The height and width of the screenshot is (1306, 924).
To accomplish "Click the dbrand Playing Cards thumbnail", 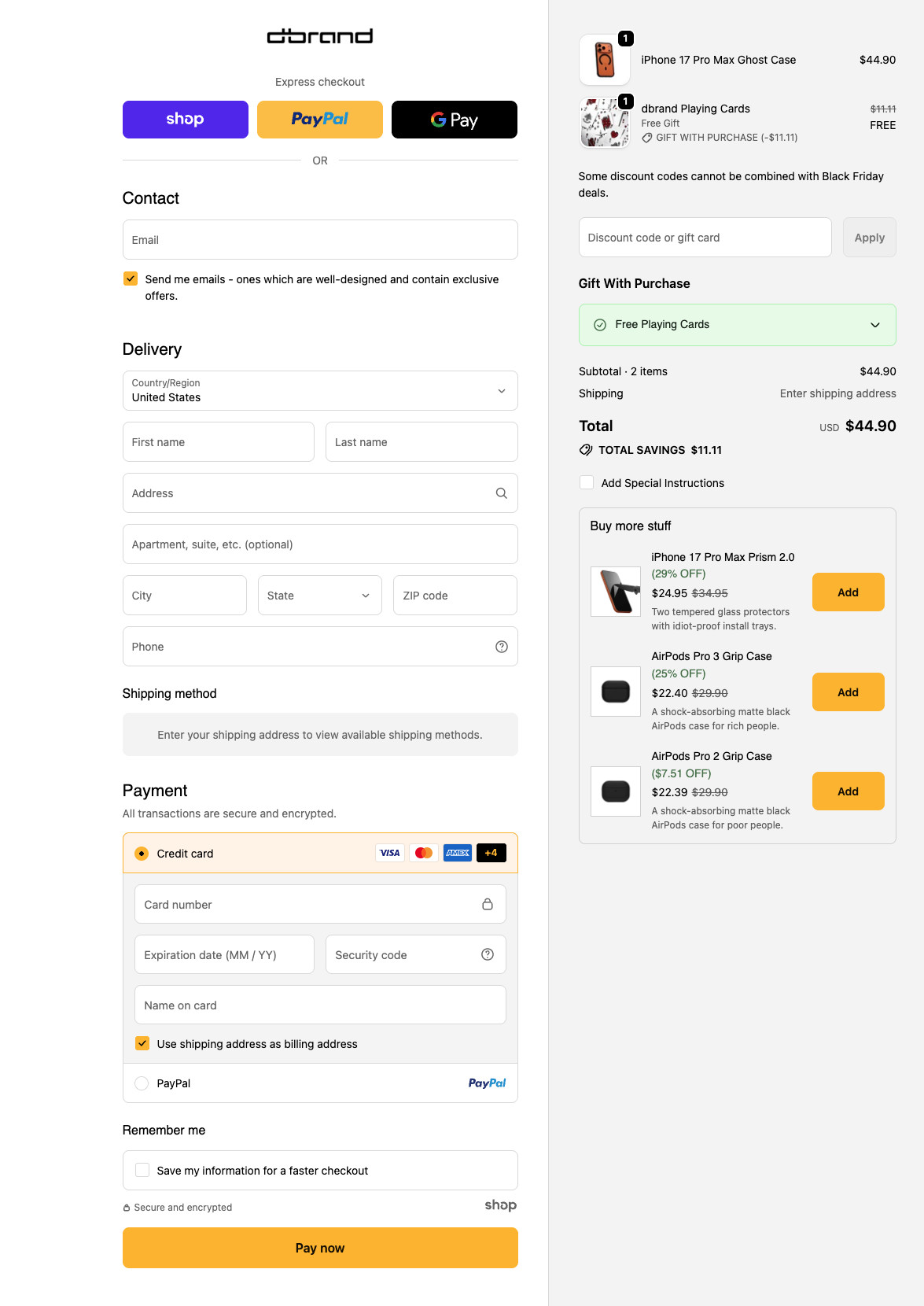I will [x=604, y=123].
